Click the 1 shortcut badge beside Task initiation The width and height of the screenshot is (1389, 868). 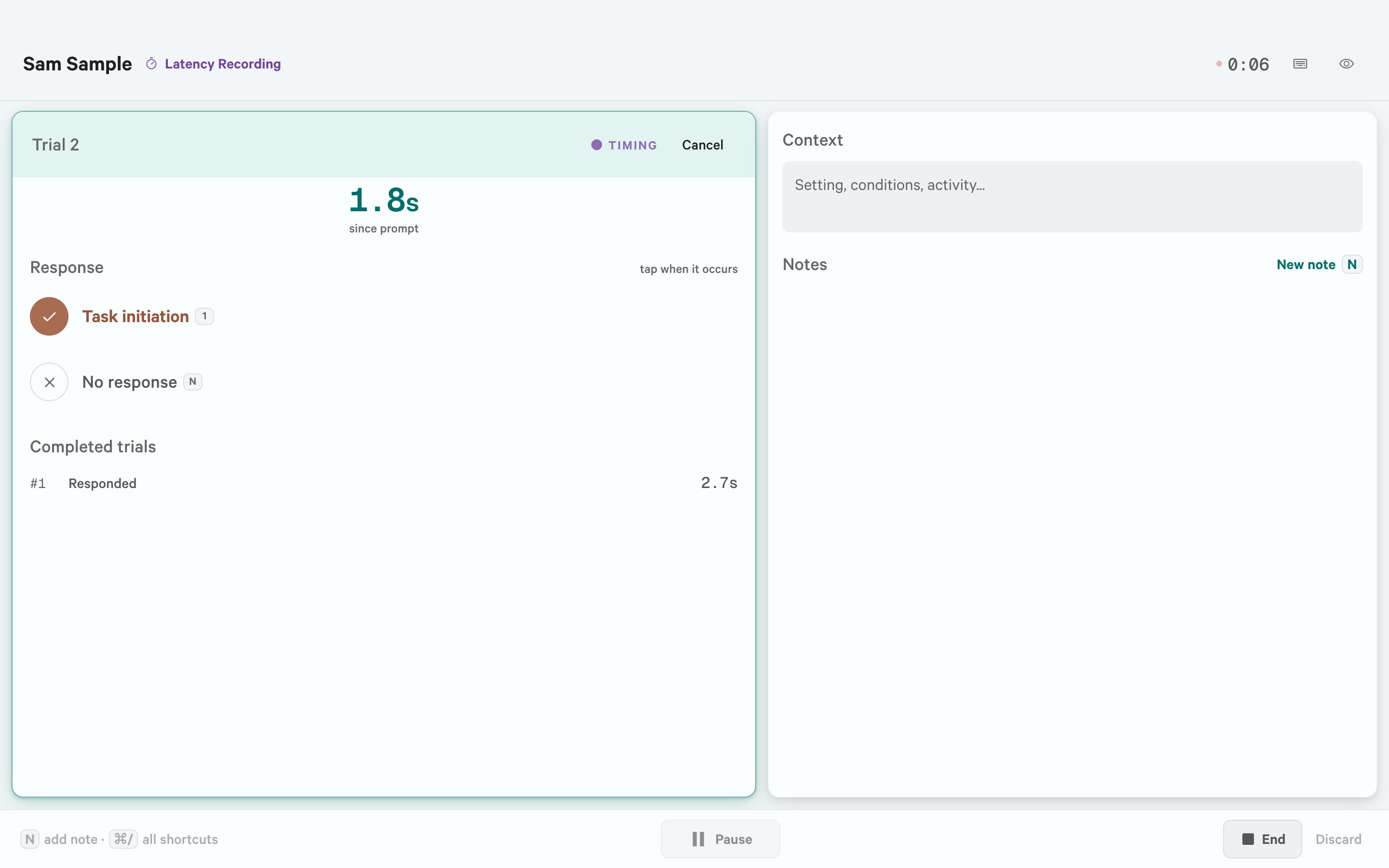tap(204, 316)
